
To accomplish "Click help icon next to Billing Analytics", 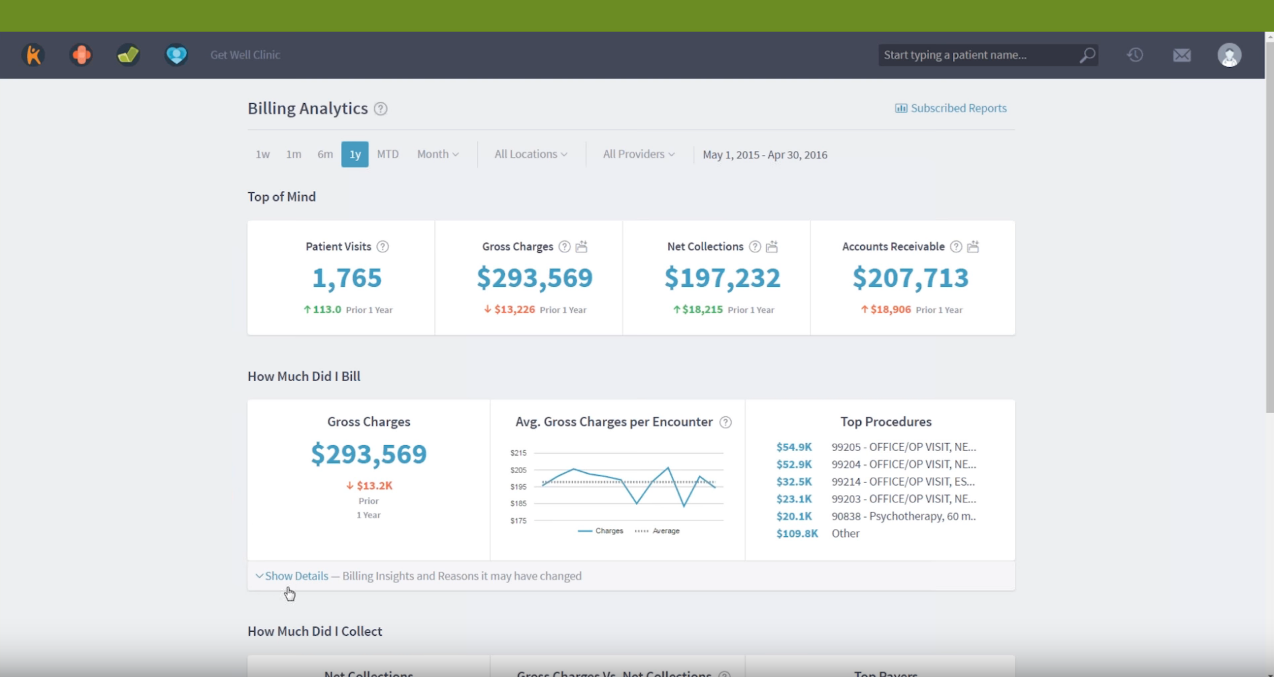I will coord(381,109).
